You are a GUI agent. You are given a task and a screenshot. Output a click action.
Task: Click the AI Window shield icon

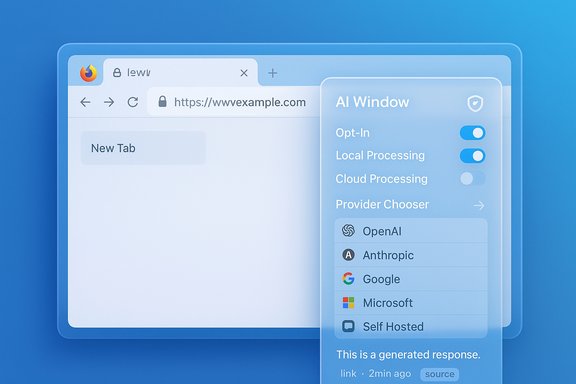475,103
